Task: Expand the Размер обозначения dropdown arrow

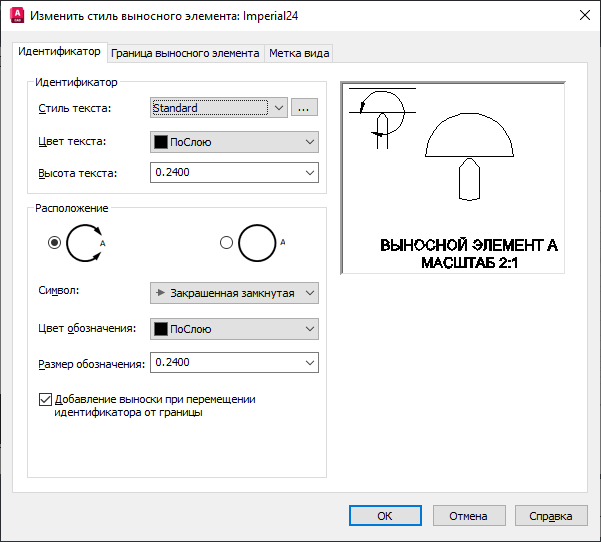Action: pyautogui.click(x=310, y=363)
